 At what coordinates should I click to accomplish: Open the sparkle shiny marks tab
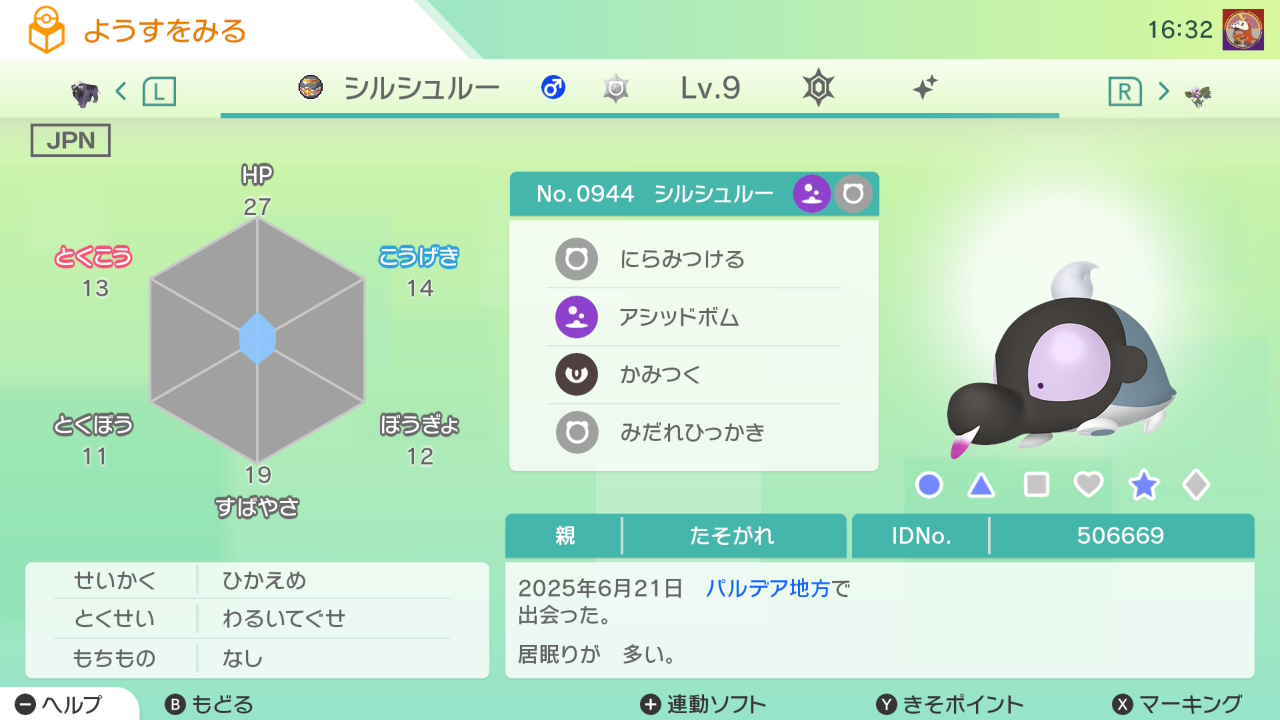click(925, 88)
